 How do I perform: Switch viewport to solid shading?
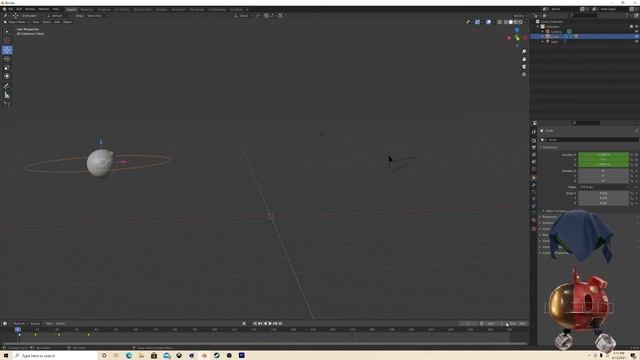[511, 22]
